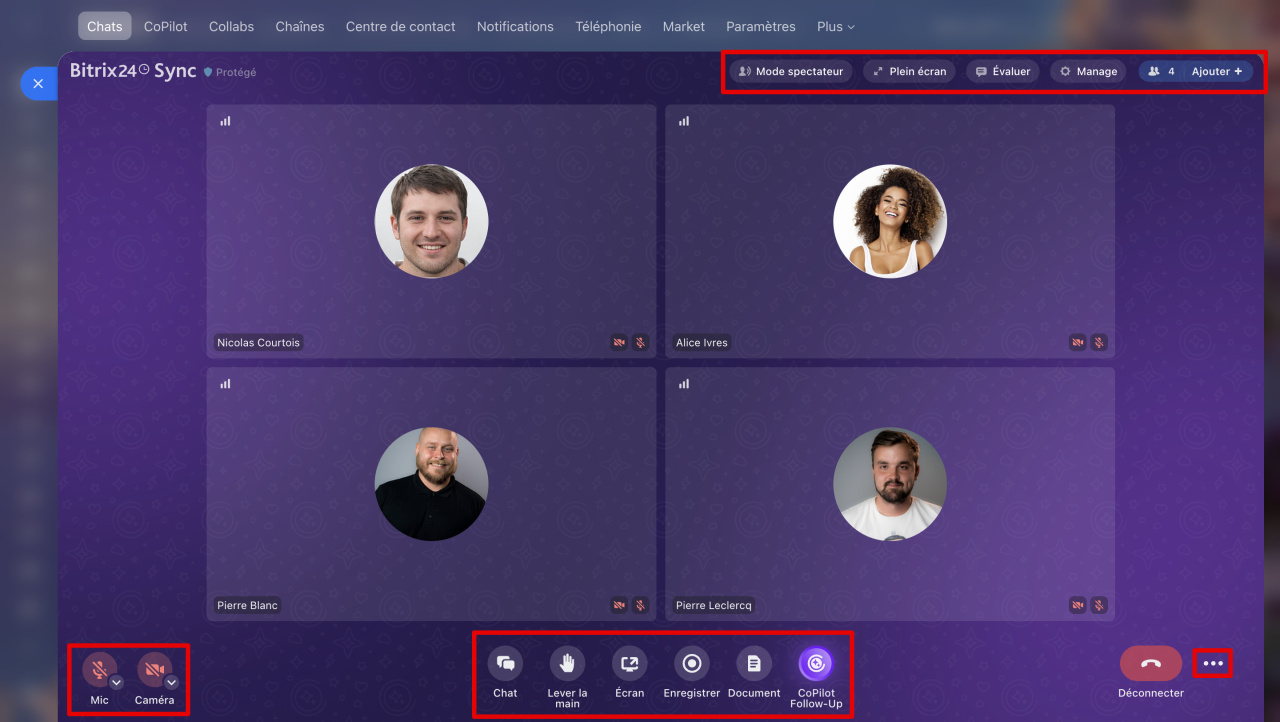This screenshot has width=1280, height=722.
Task: Close the call panel with X
Action: pyautogui.click(x=38, y=83)
